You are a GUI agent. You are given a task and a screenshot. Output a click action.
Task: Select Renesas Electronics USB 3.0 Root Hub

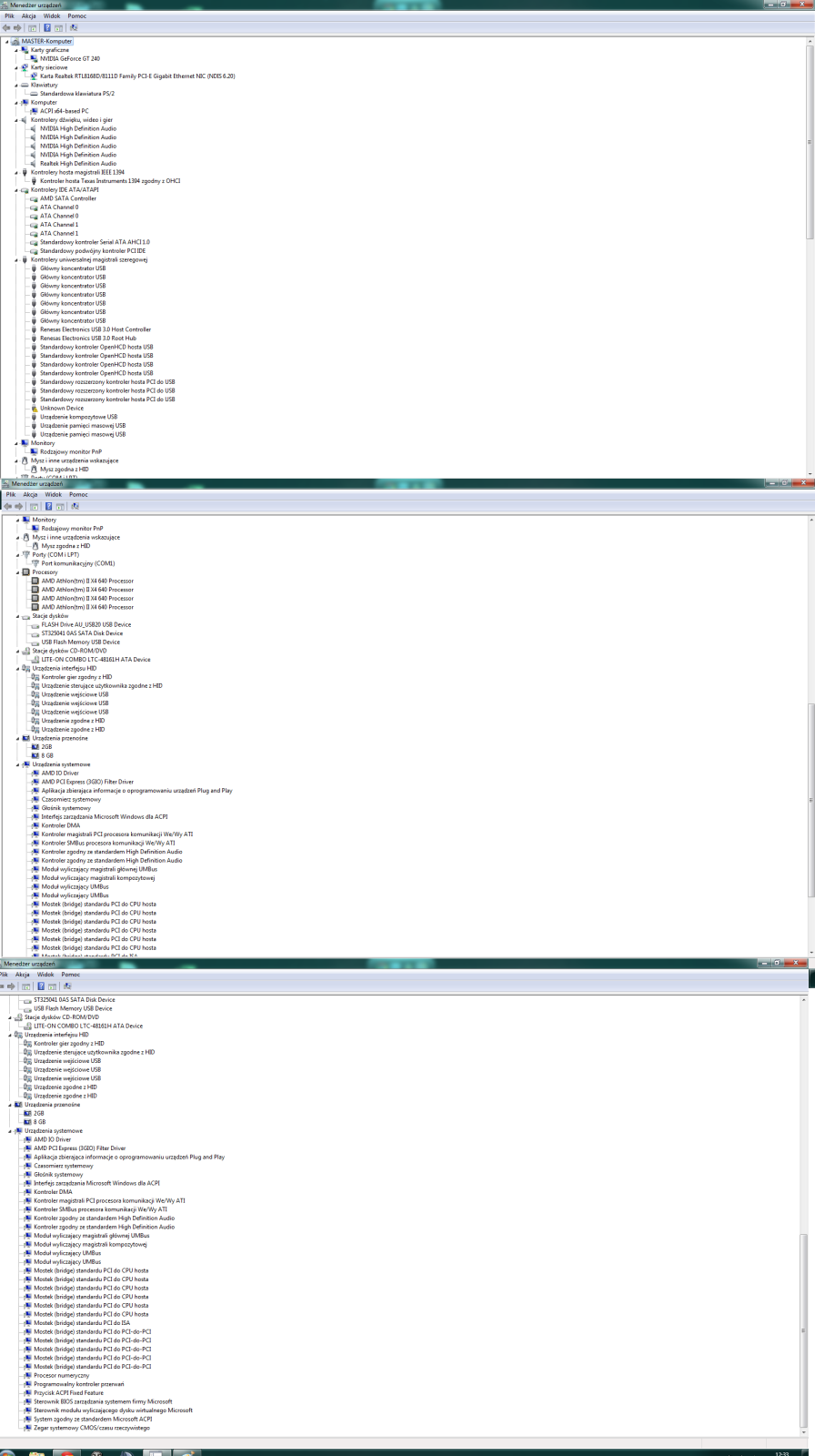click(88, 338)
